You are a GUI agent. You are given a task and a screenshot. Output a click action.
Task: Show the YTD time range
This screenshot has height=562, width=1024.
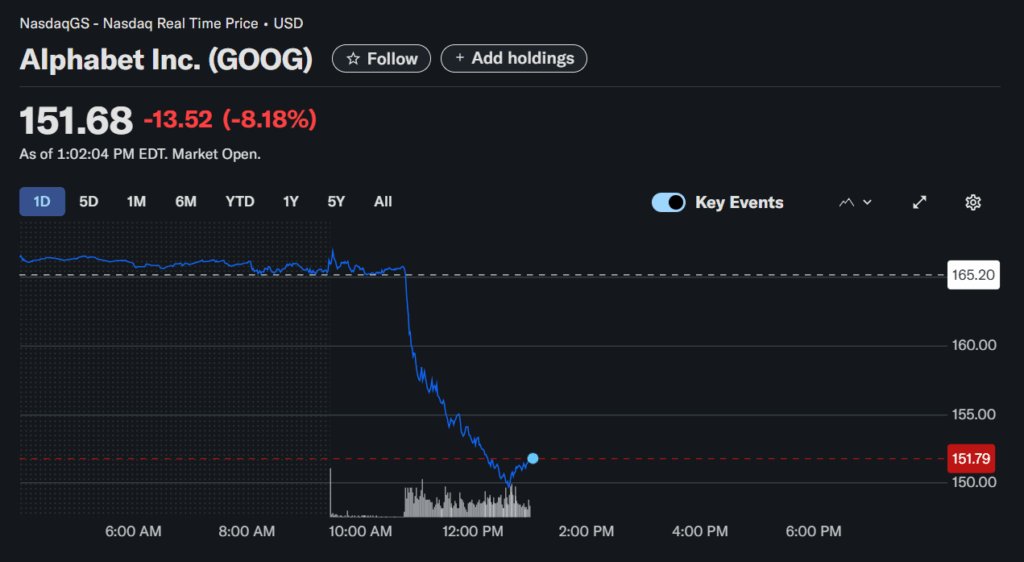pyautogui.click(x=240, y=201)
